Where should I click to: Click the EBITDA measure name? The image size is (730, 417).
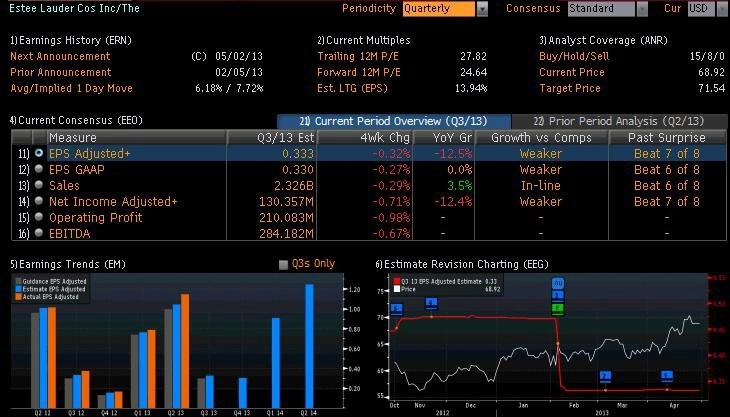[69, 233]
